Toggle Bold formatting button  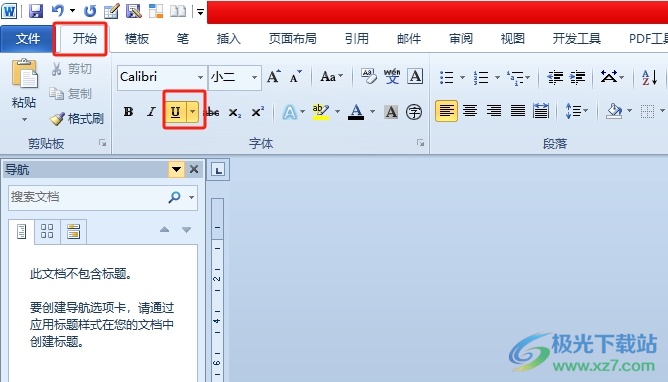pos(128,112)
